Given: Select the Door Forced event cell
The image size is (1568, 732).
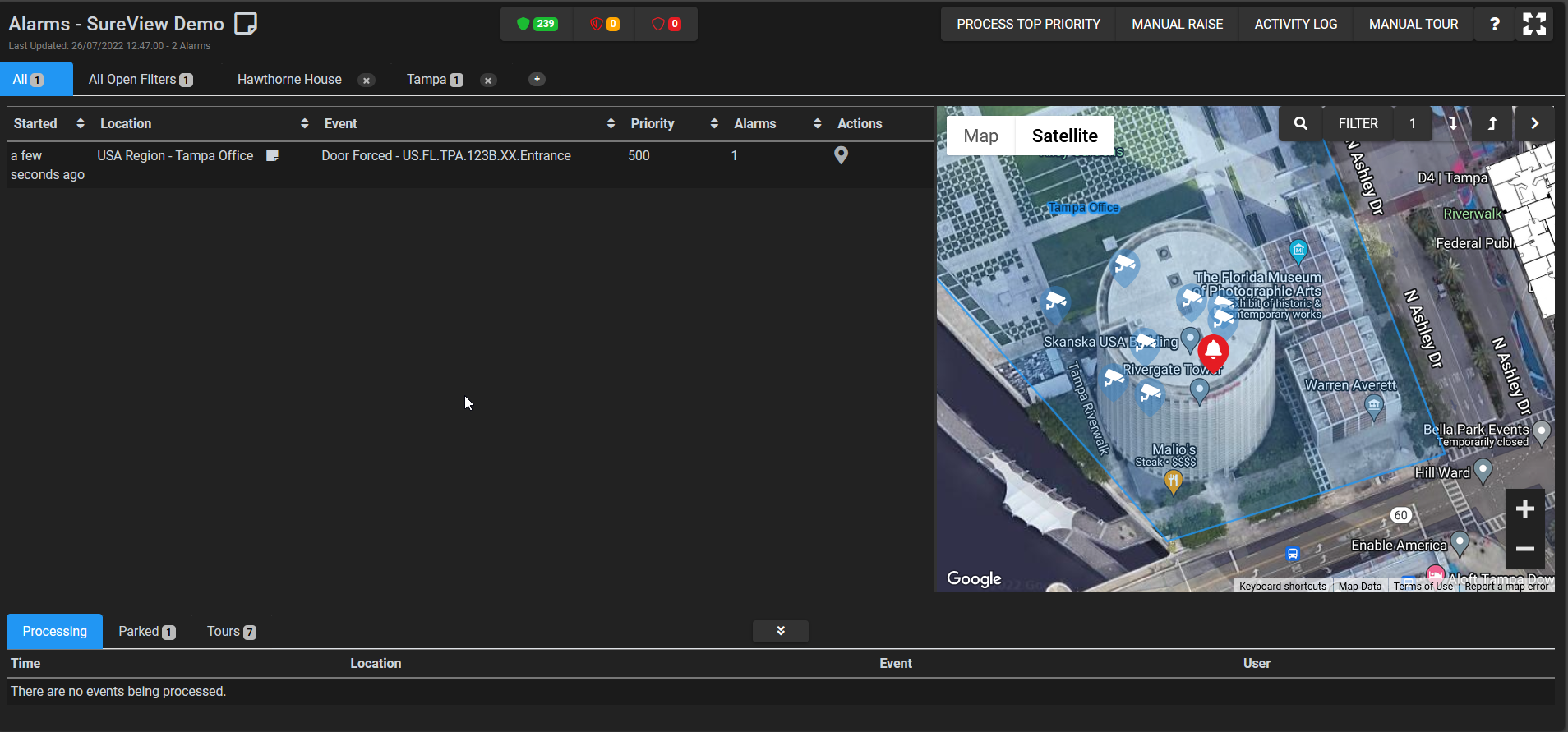Looking at the screenshot, I should (446, 155).
